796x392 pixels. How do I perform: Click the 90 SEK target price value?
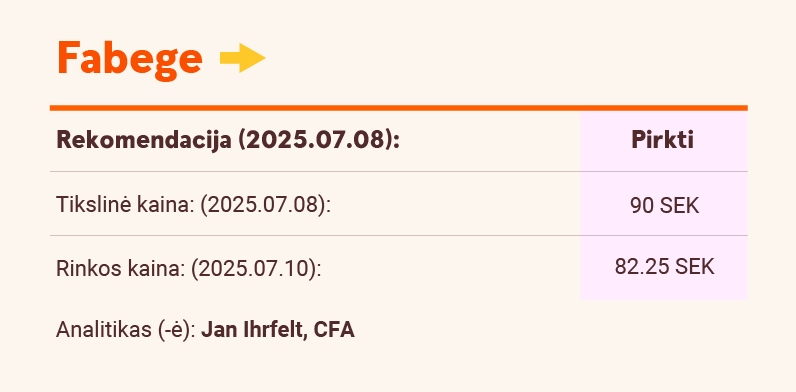[664, 206]
